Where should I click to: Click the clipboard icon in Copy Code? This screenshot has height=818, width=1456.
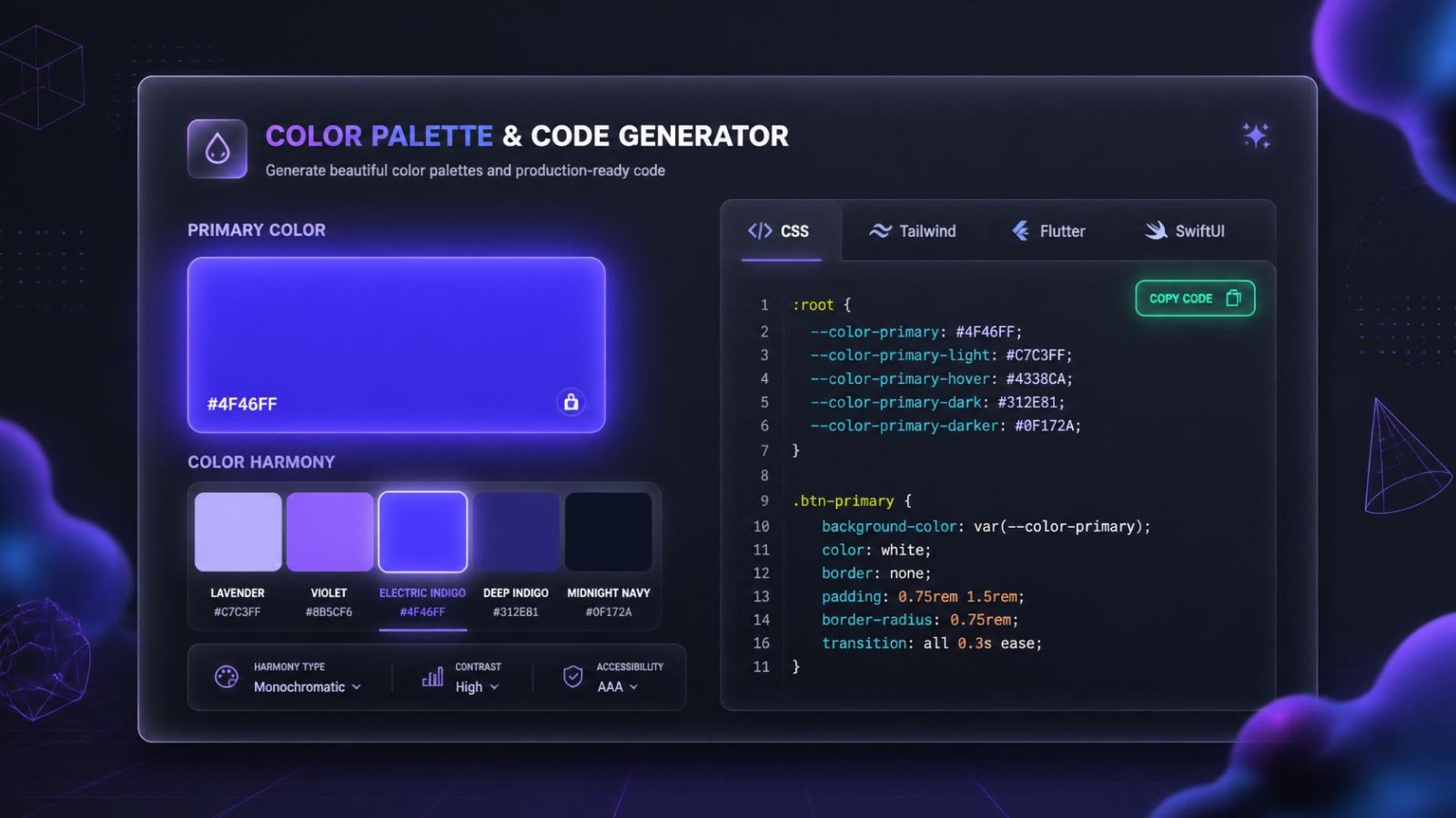pos(1233,298)
